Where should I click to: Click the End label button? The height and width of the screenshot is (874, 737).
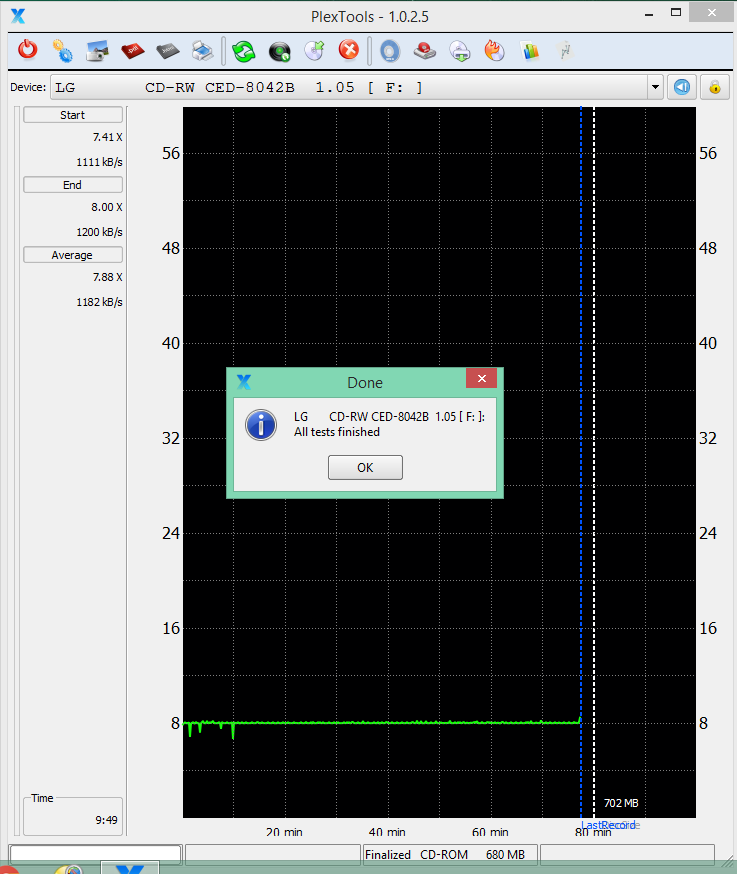[72, 184]
